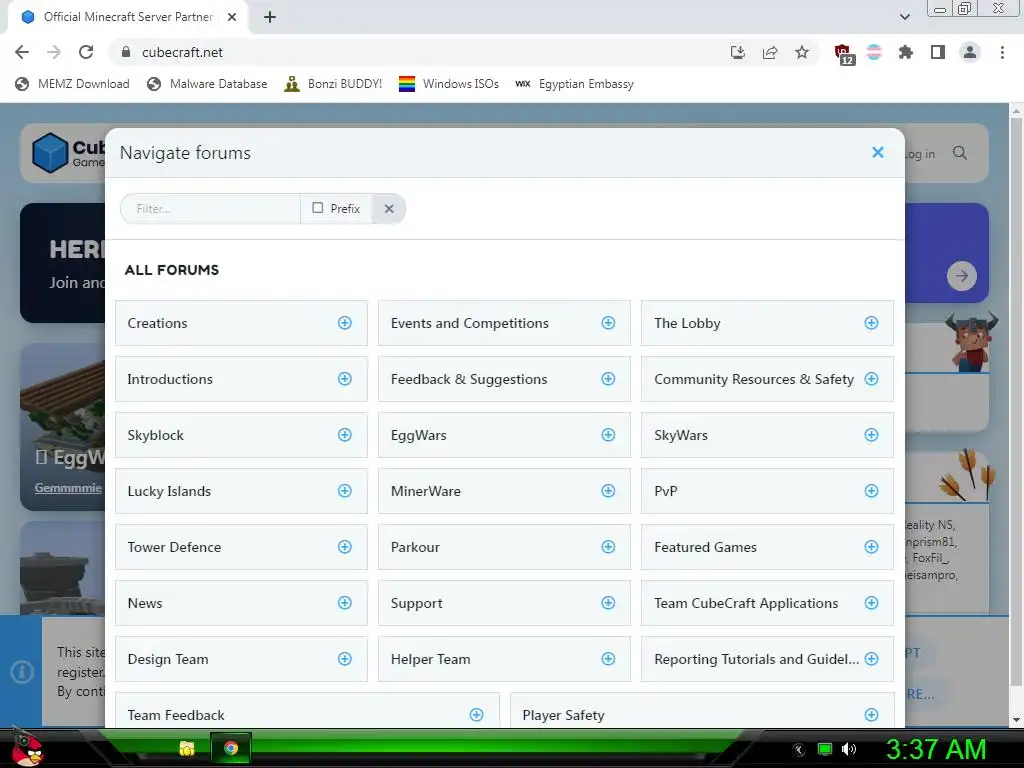Clear the filter with the X button
The width and height of the screenshot is (1024, 768).
[389, 208]
